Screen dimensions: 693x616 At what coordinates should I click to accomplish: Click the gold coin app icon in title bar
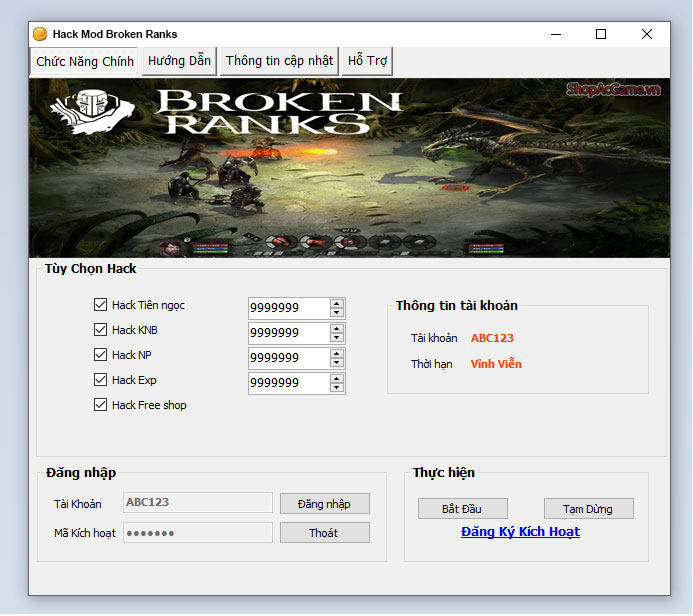[40, 34]
